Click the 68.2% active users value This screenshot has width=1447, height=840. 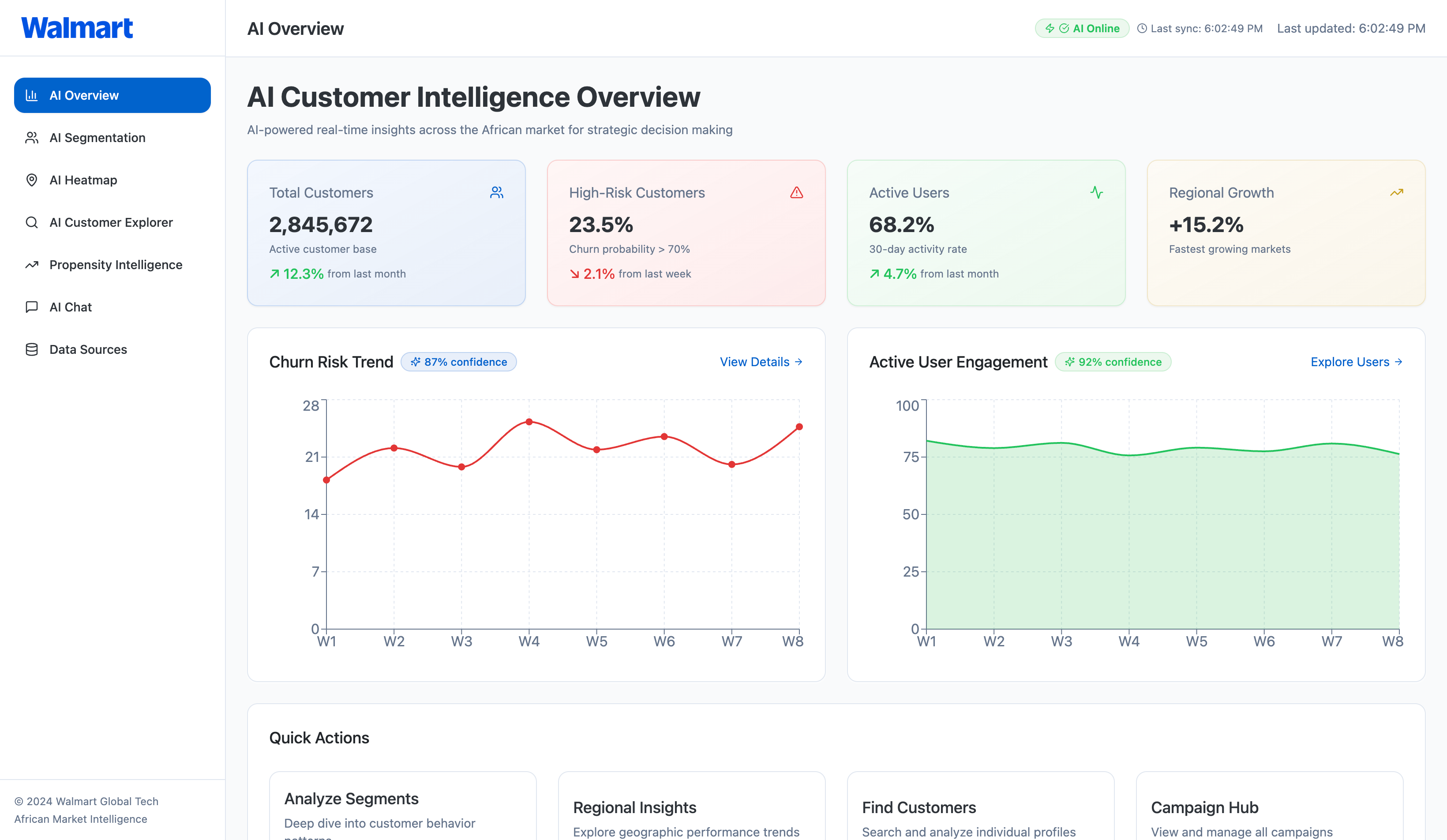[901, 225]
